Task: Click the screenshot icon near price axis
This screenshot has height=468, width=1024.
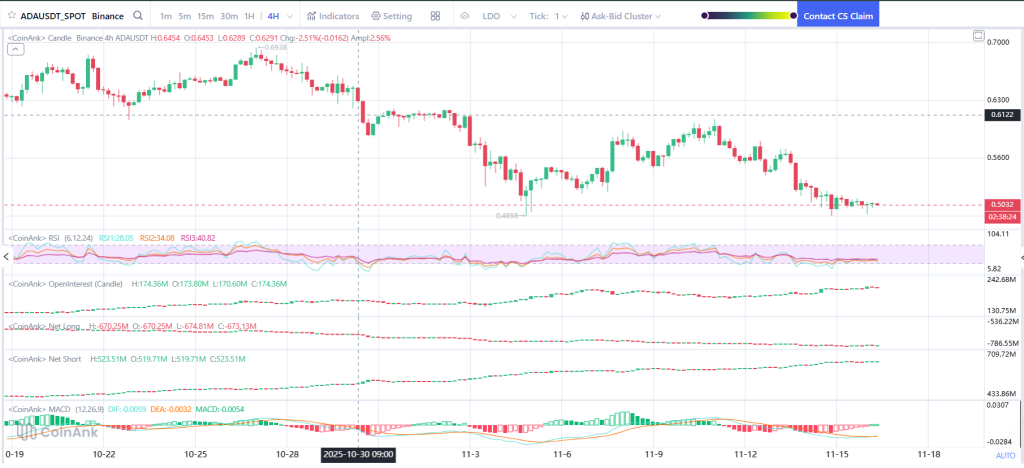Action: [979, 36]
